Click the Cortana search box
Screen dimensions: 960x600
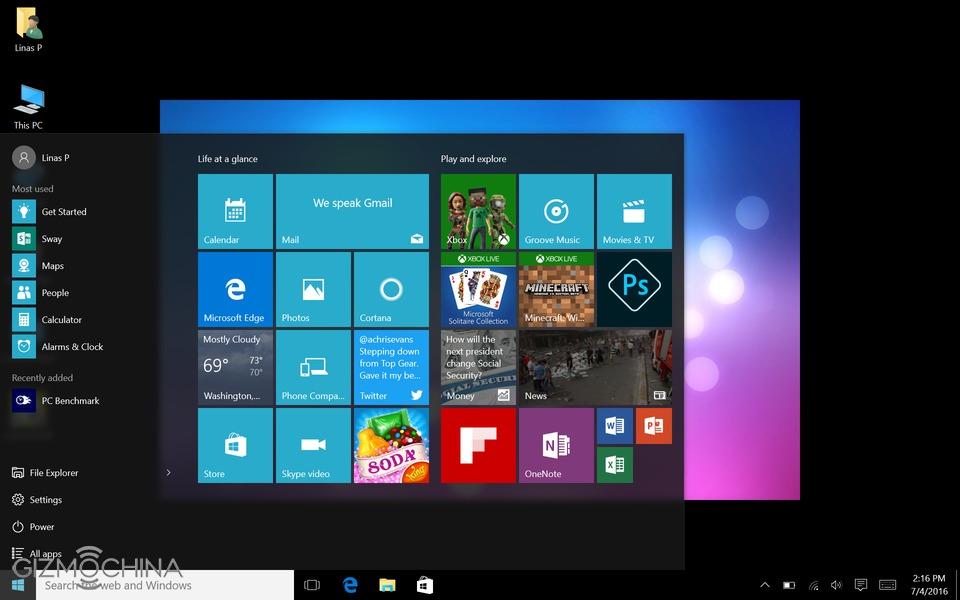click(x=165, y=585)
